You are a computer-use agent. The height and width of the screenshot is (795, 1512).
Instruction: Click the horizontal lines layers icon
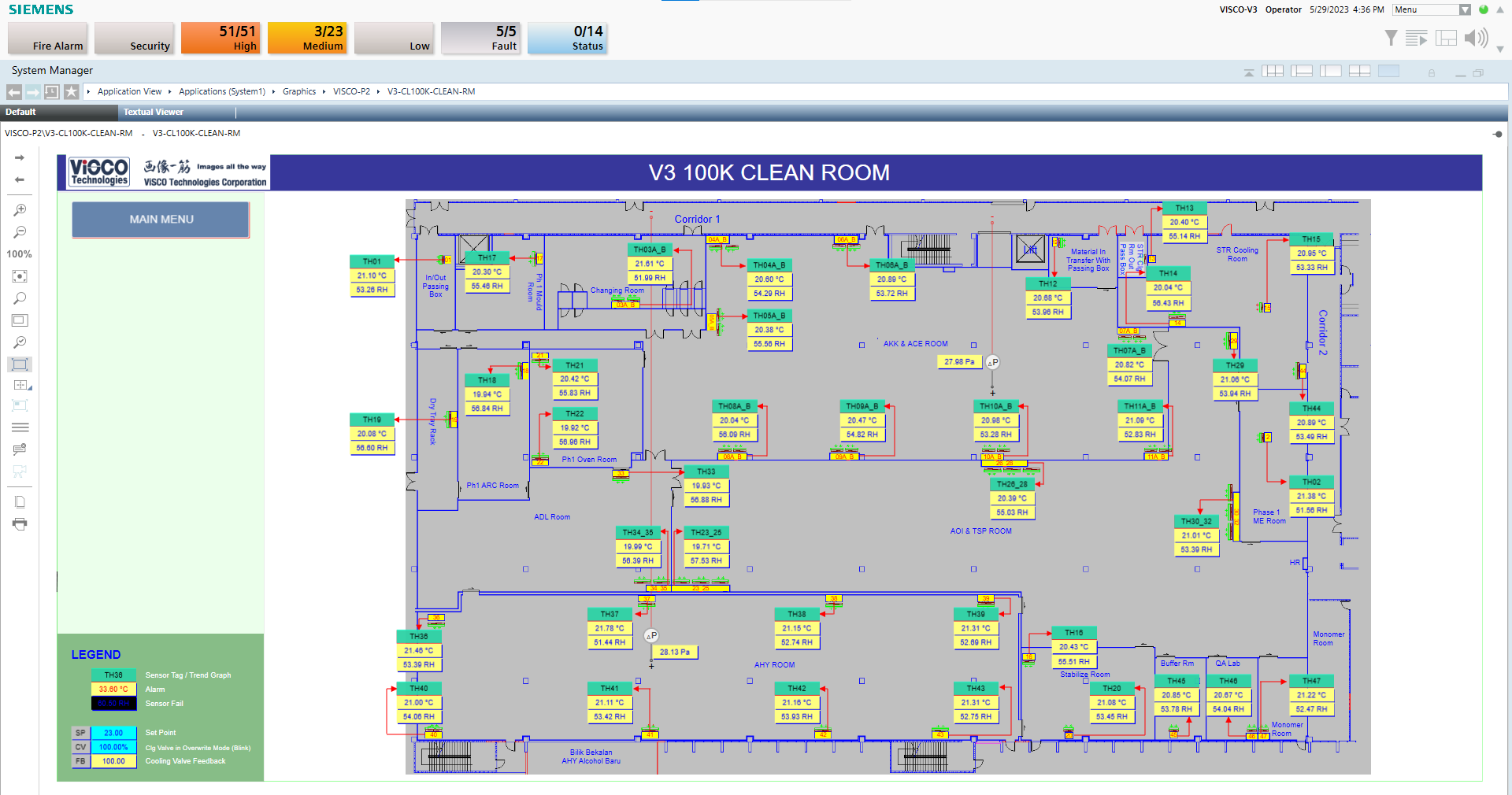pos(20,427)
